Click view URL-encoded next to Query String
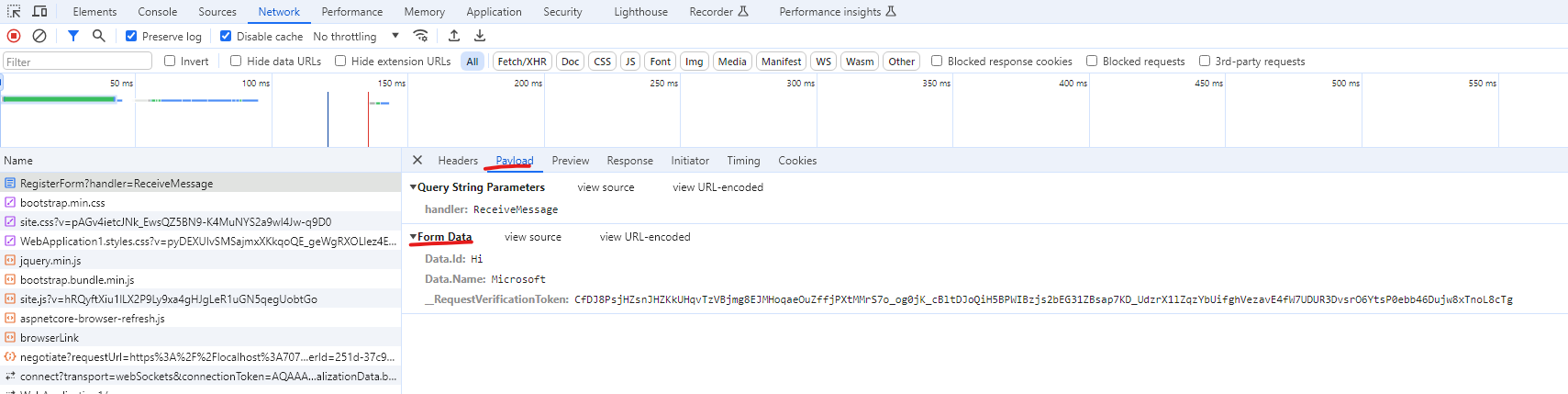 pyautogui.click(x=717, y=187)
